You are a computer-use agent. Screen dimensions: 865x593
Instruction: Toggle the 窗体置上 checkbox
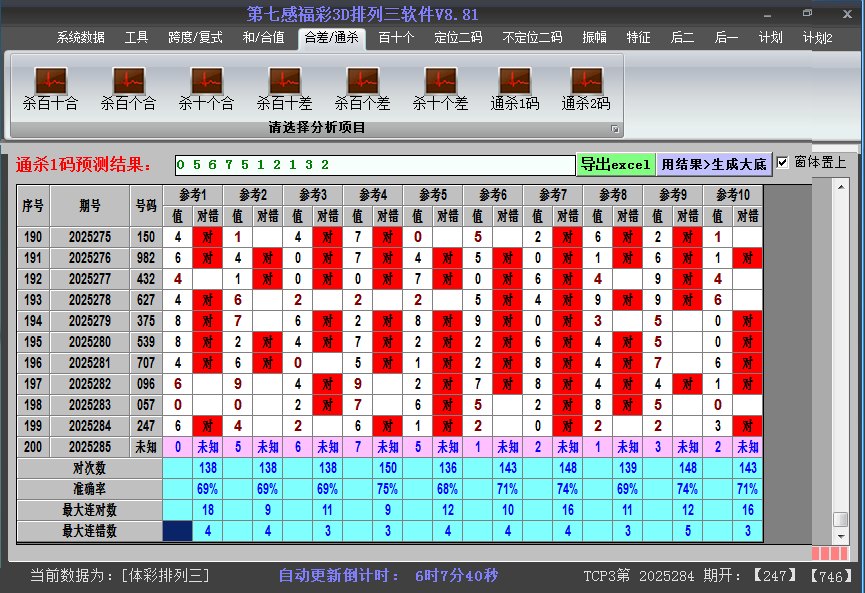(x=783, y=163)
